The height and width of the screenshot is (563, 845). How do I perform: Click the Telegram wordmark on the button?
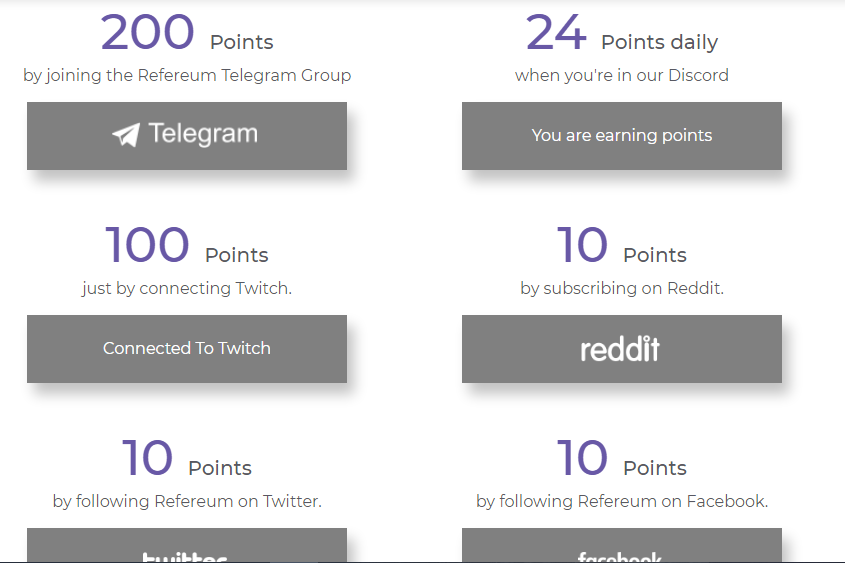pos(203,134)
